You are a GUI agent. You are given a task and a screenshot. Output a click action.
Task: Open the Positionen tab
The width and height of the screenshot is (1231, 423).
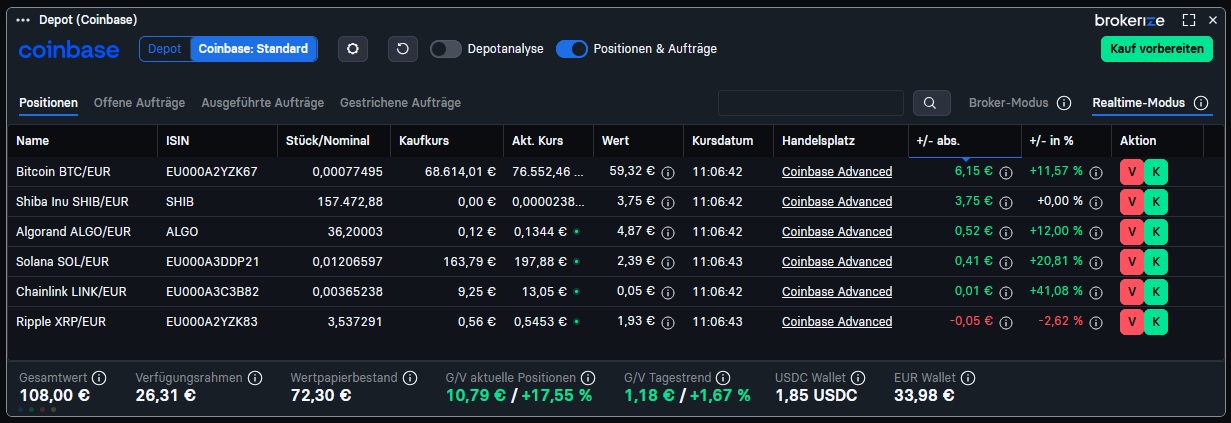(48, 103)
